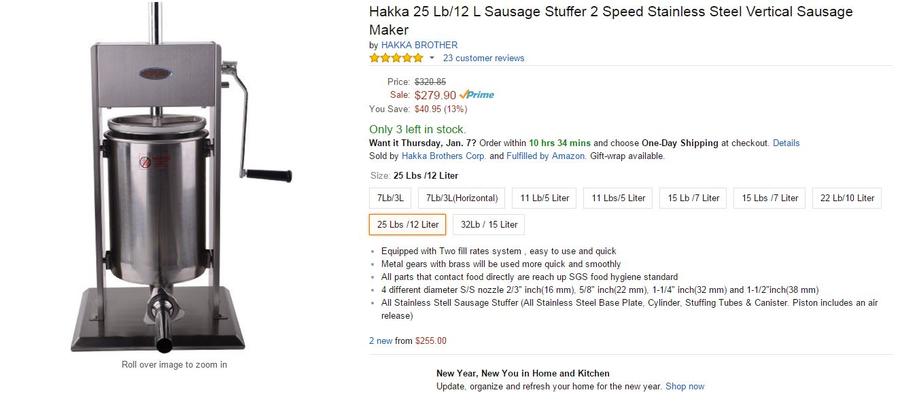Open the 23 customer reviews link

tap(483, 58)
